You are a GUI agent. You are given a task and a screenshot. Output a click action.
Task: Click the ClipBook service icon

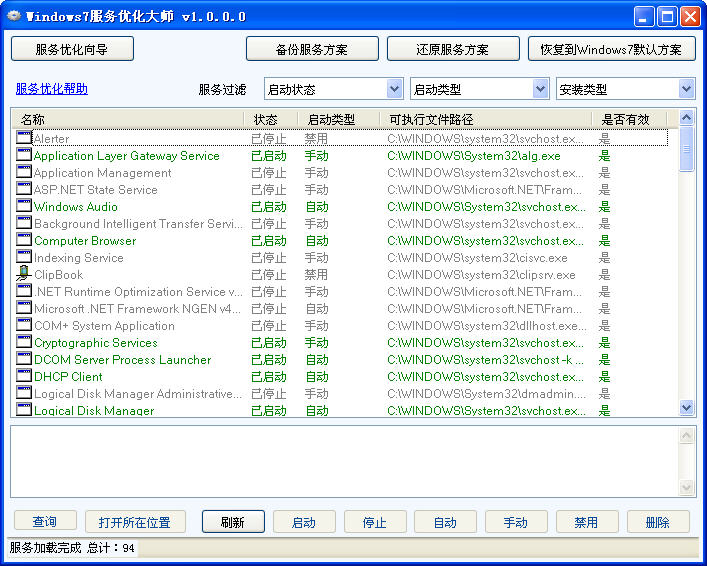click(x=24, y=274)
